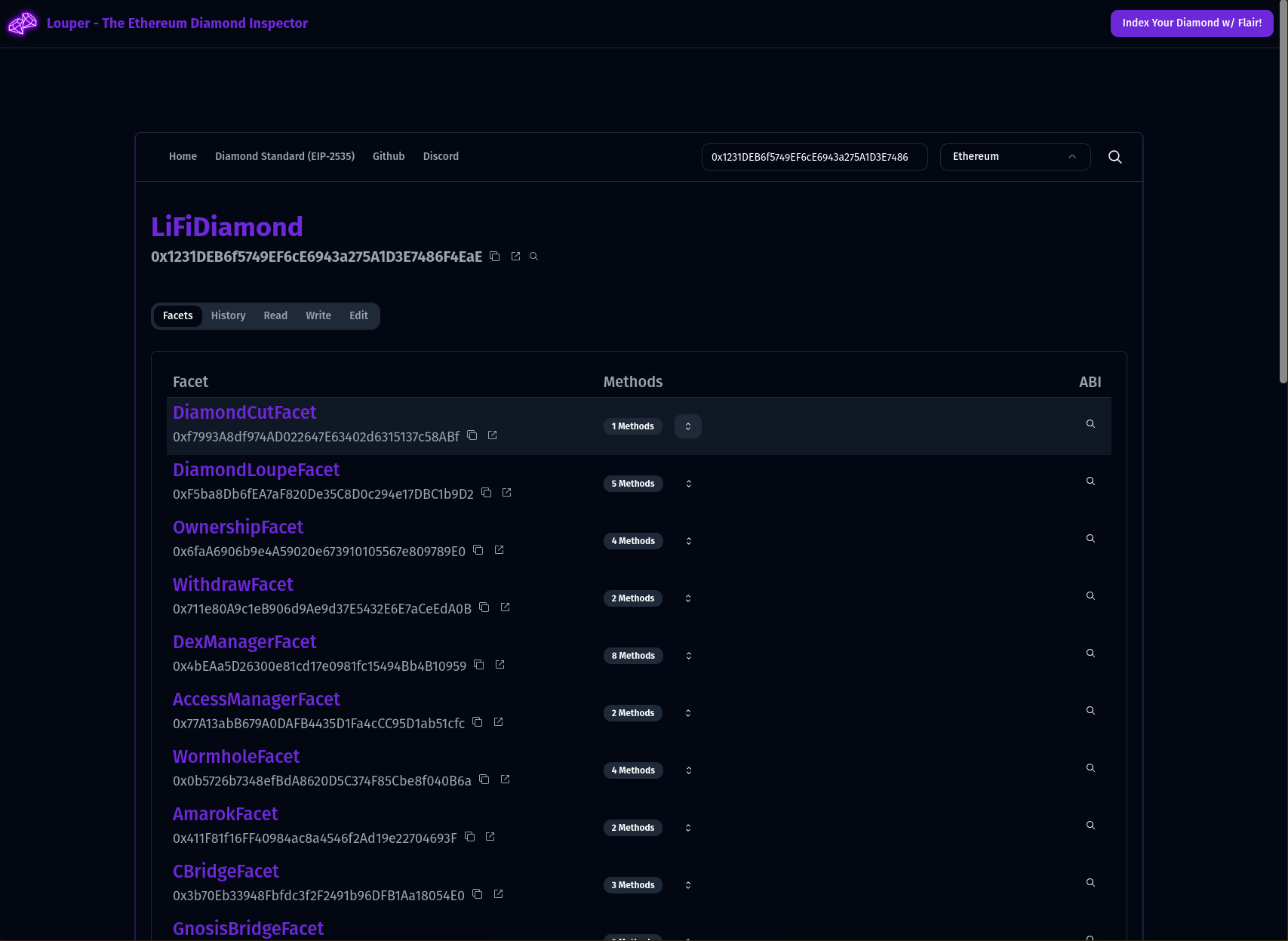1288x941 pixels.
Task: Expand AmarokFacet methods list
Action: (688, 828)
